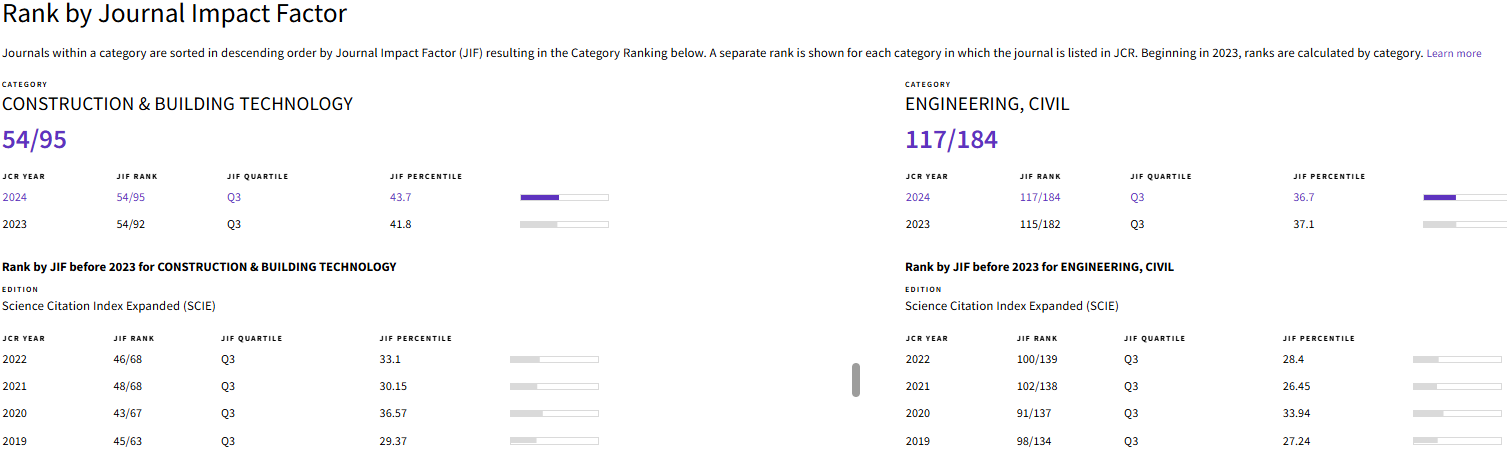The image size is (1507, 451).
Task: Click the 117/184 JIF rank link
Action: [1039, 197]
